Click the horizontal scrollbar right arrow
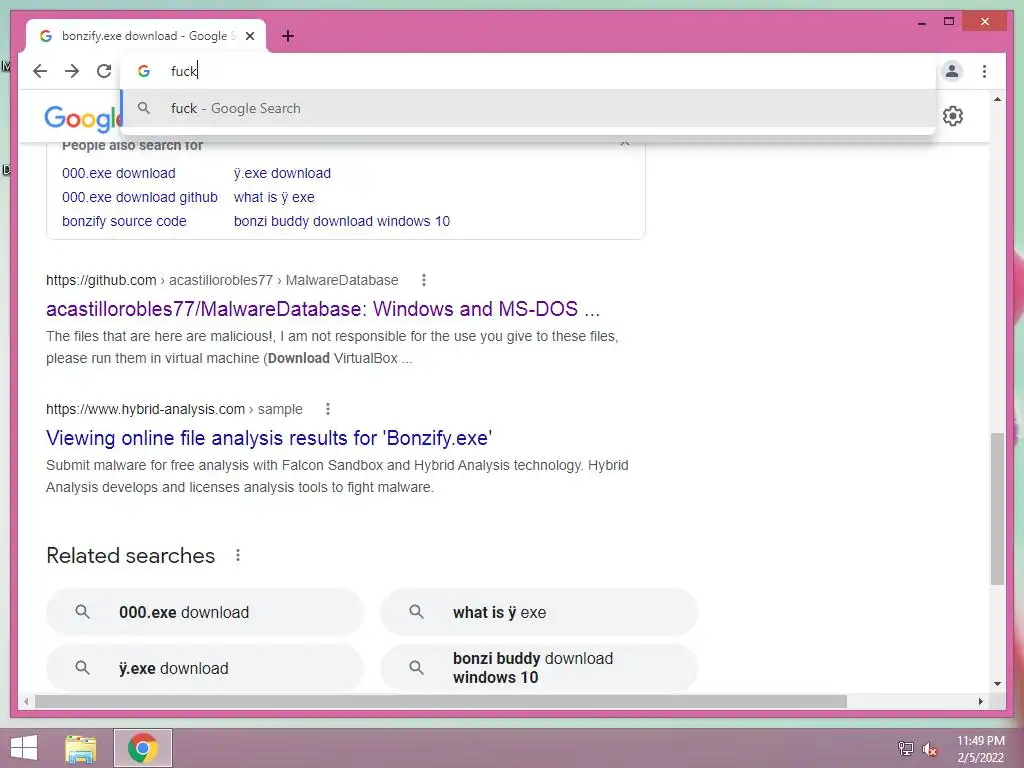The height and width of the screenshot is (768, 1024). point(980,701)
